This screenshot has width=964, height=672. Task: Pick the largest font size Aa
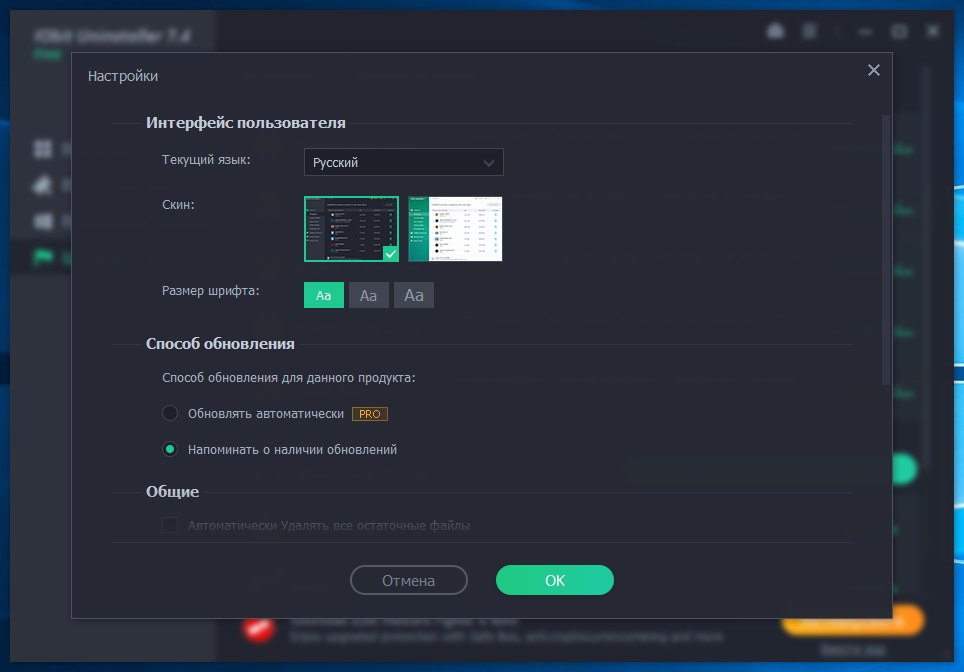click(x=414, y=295)
